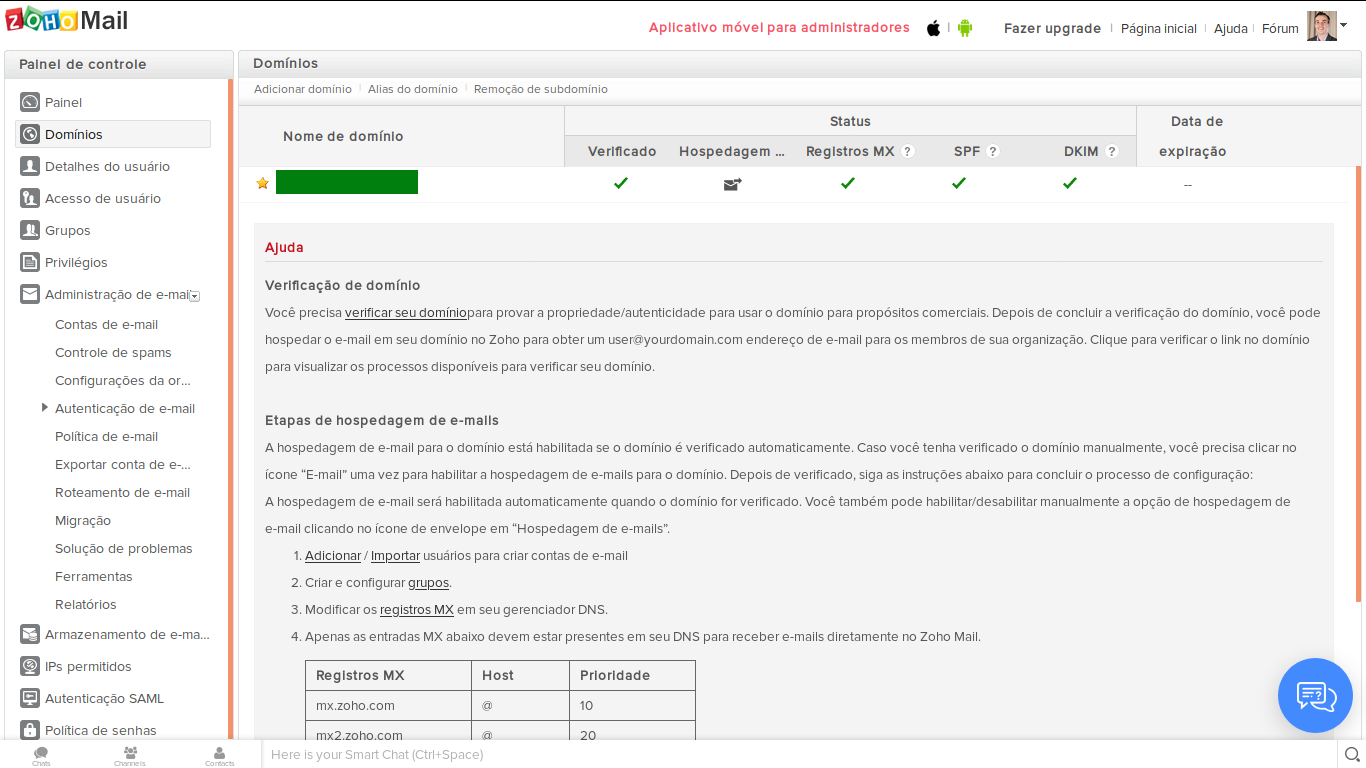Open Channels in the bottom bar
Viewport: 1366px width, 768px height.
[130, 756]
